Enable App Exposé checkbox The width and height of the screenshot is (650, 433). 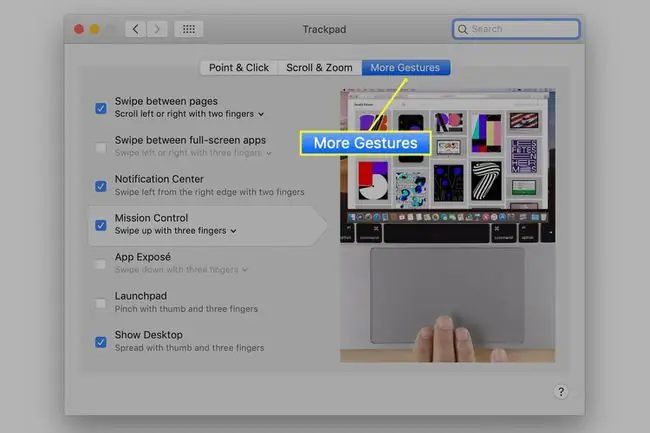pos(101,264)
